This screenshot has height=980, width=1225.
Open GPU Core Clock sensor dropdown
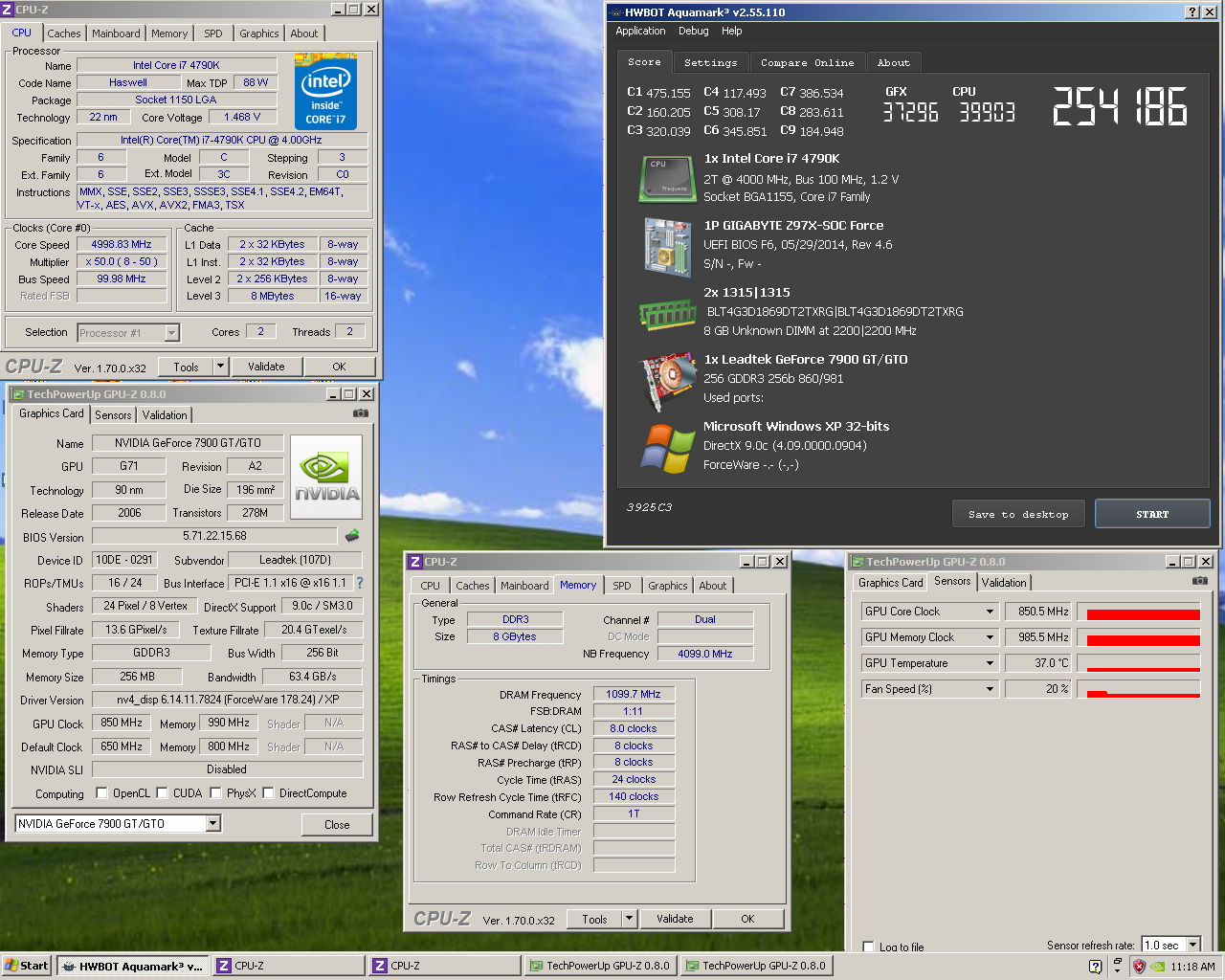(x=991, y=612)
